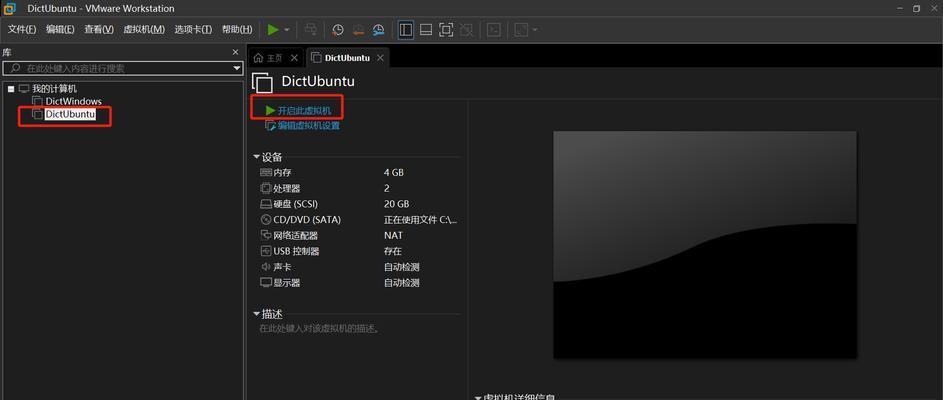Open the 虚拟机(M) menu
This screenshot has height=400, width=943.
(144, 29)
